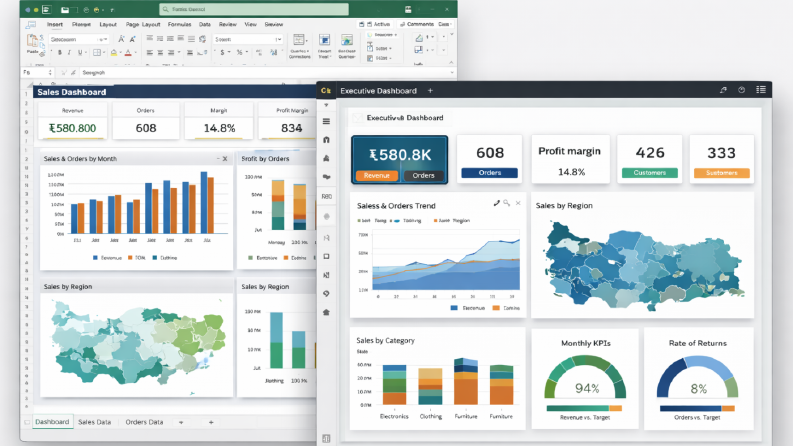Click the Ck logo in Executive Dashboard window
The width and height of the screenshot is (793, 446).
coord(326,91)
